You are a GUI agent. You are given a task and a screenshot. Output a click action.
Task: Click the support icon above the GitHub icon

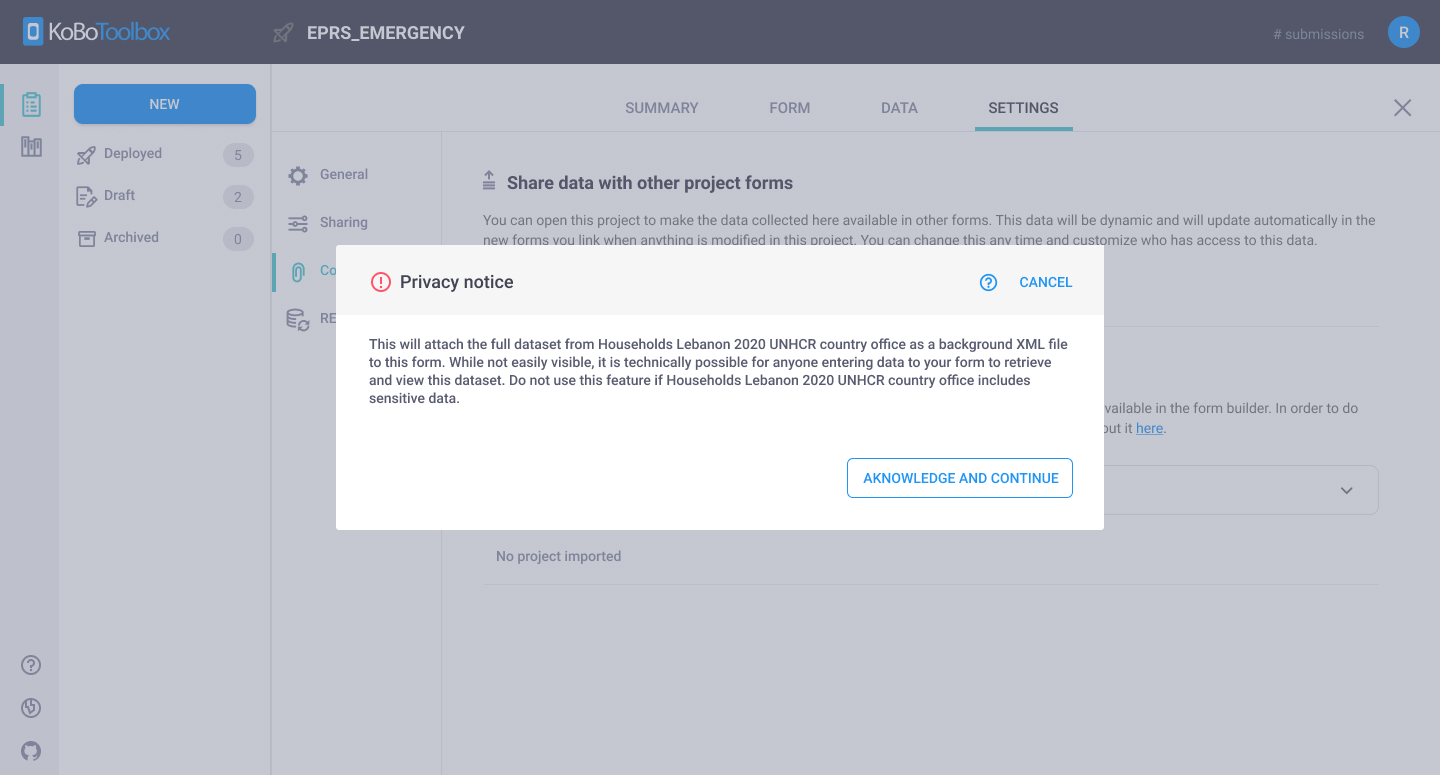tap(30, 708)
